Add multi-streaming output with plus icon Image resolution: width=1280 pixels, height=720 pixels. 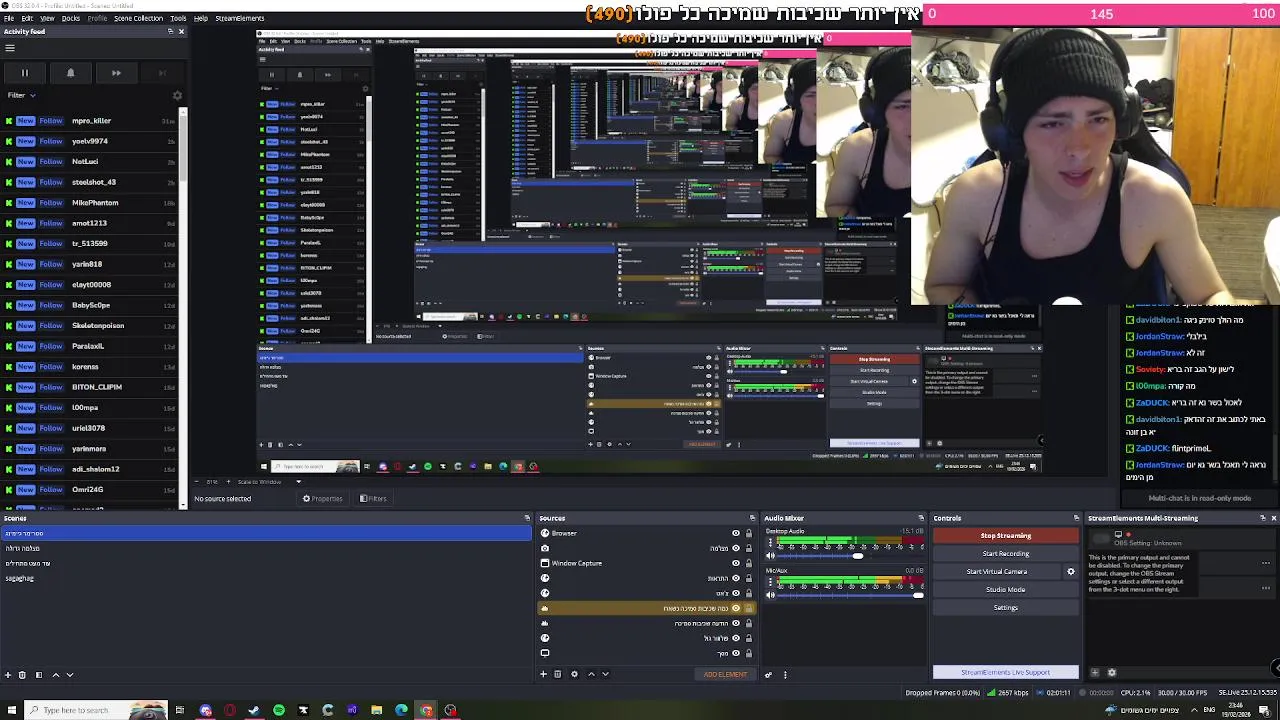pyautogui.click(x=1095, y=672)
